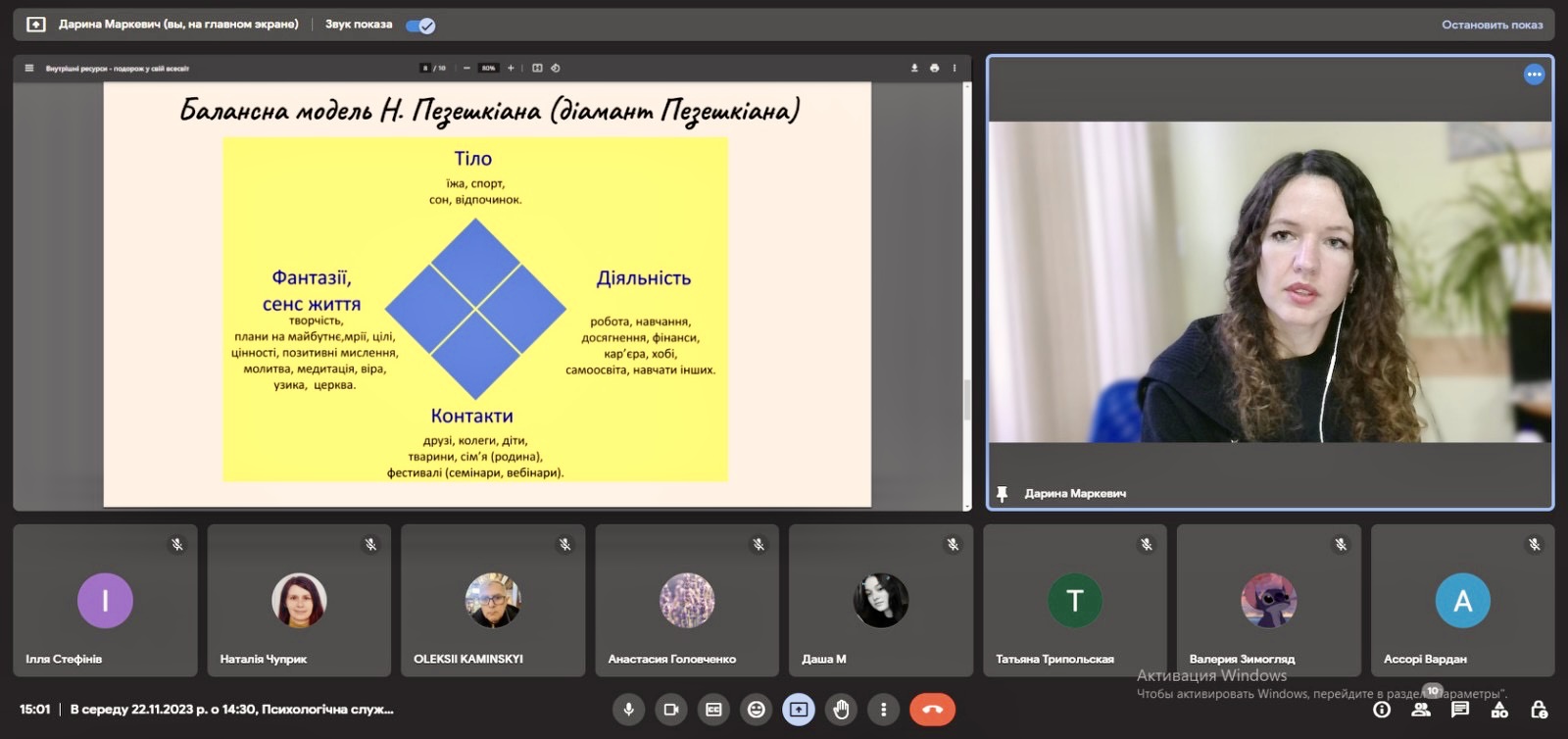The height and width of the screenshot is (739, 1568).
Task: Toggle the presentation sound switch
Action: coord(420,25)
